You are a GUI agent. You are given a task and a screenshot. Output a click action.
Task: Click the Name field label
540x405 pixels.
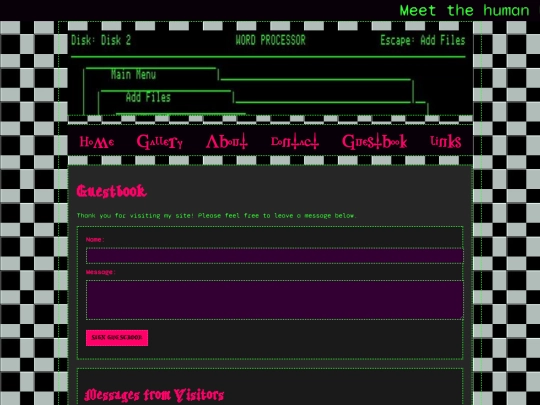(x=95, y=240)
